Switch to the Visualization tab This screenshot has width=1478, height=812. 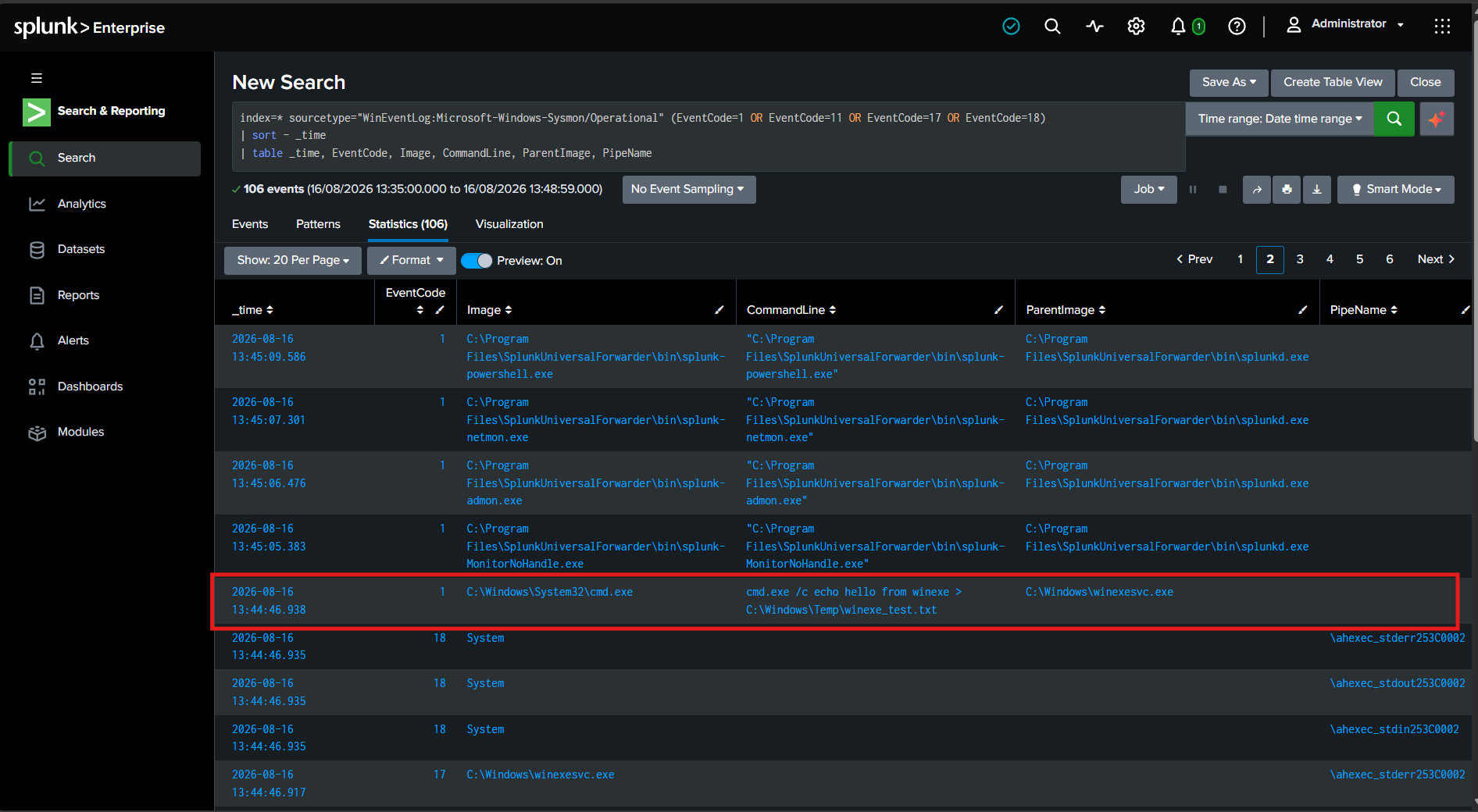tap(509, 224)
